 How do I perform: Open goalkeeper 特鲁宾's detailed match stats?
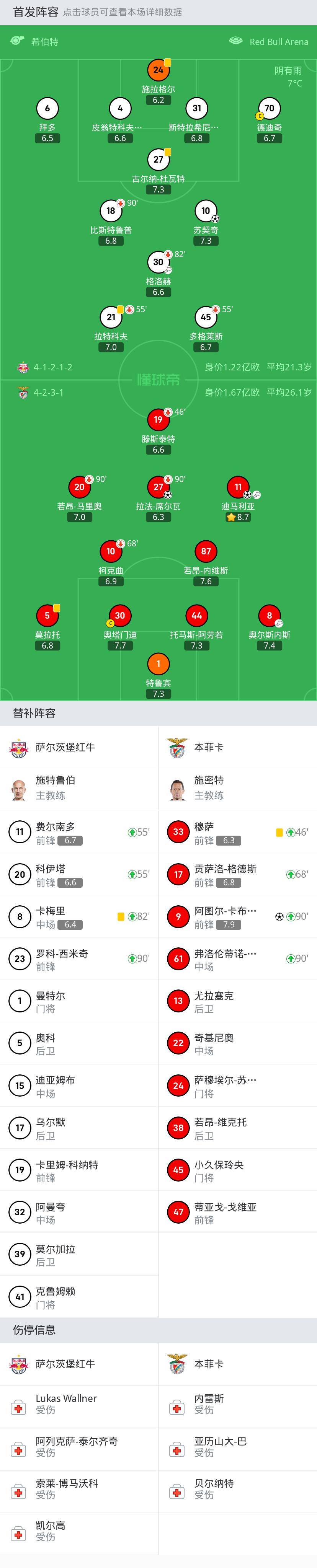(158, 663)
